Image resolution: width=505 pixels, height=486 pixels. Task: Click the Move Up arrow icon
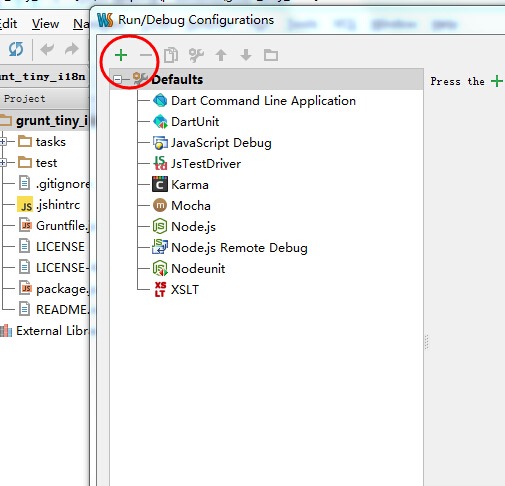(x=221, y=55)
